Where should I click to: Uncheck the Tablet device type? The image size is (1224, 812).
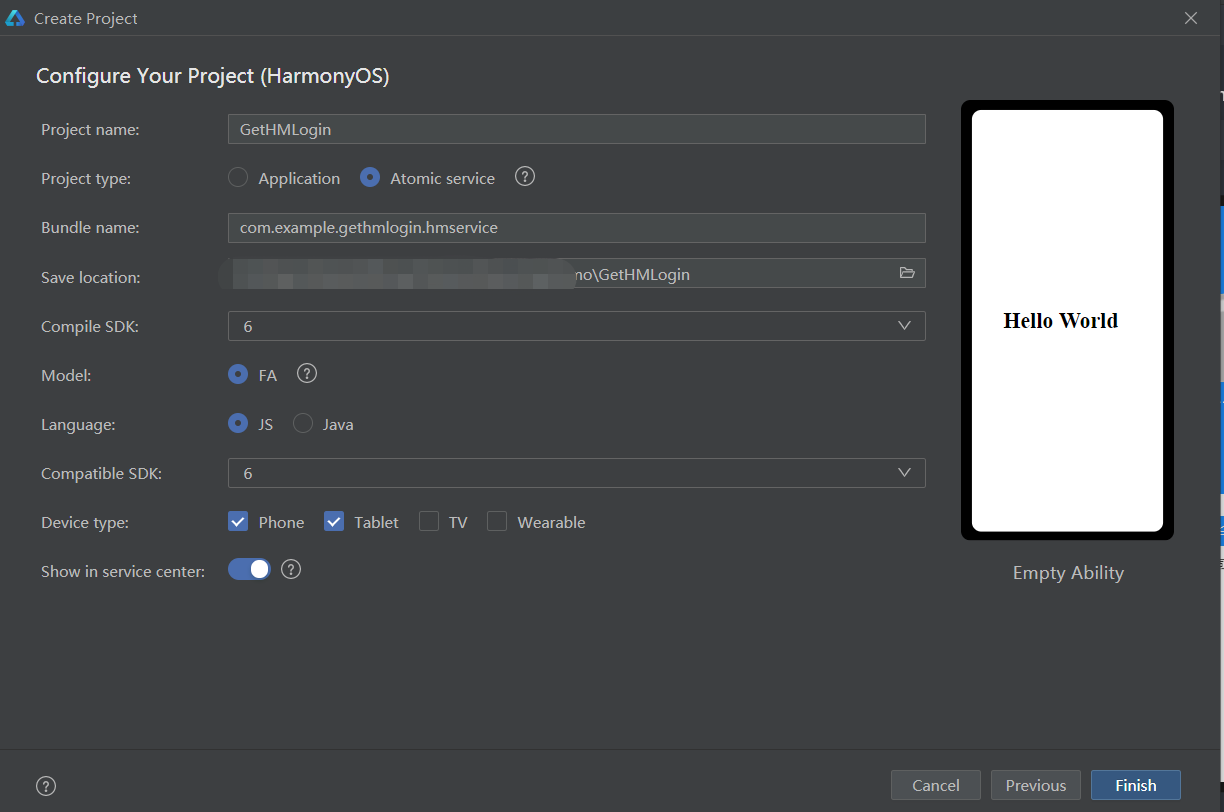tap(333, 521)
